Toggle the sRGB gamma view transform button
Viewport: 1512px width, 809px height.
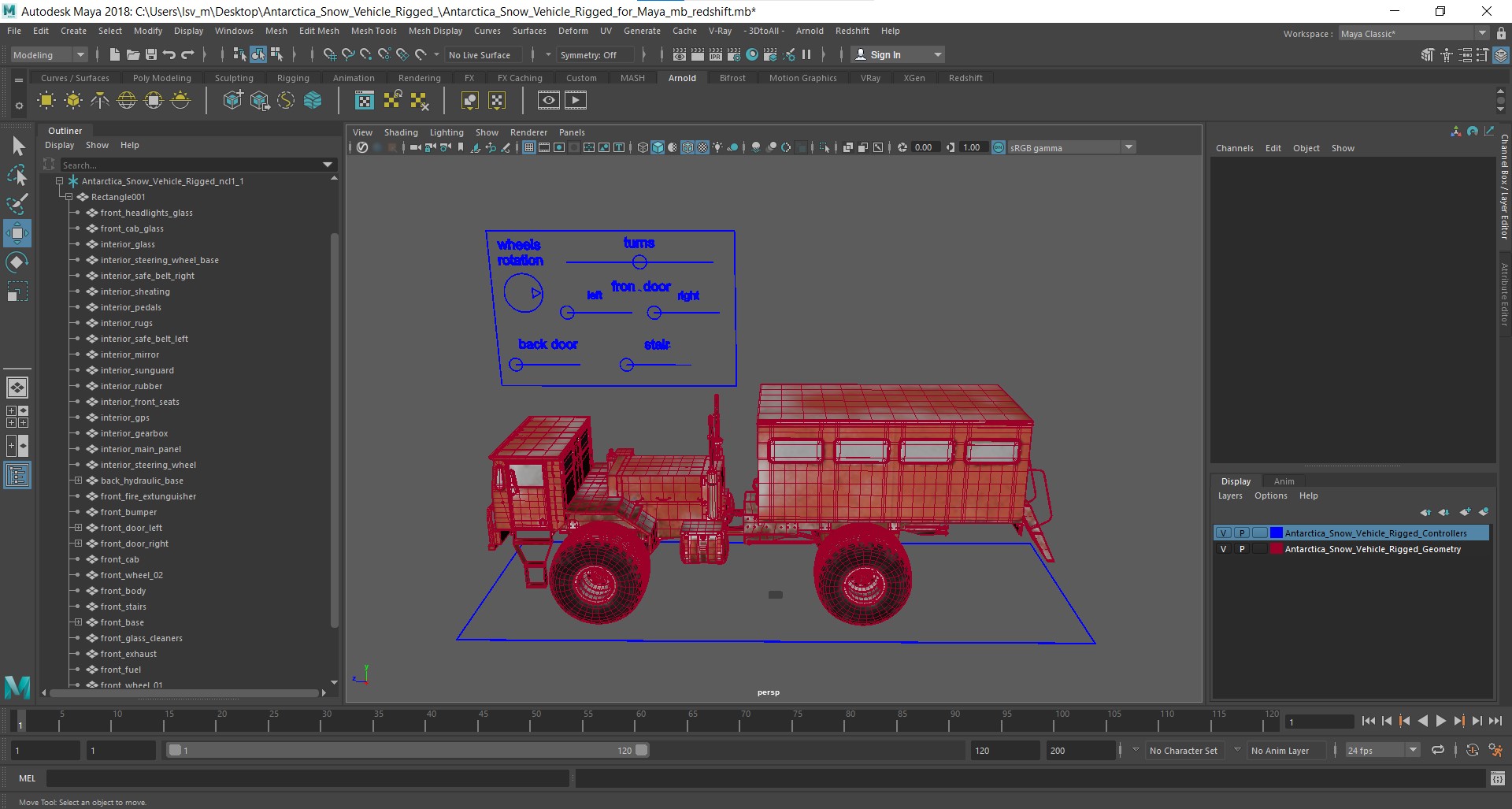tap(999, 147)
